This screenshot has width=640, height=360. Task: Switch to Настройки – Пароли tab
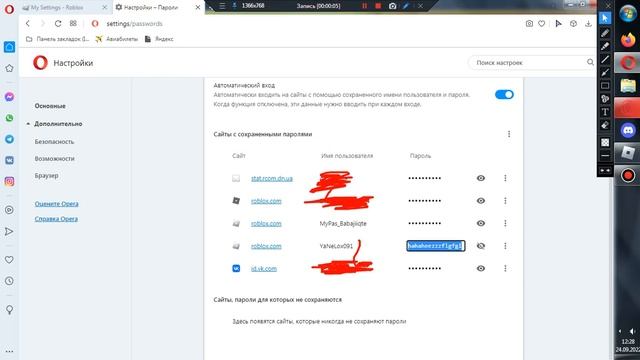pos(158,7)
